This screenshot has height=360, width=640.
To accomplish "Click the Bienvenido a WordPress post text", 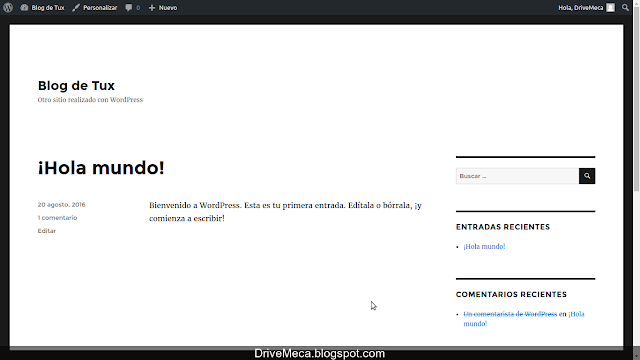I will click(285, 212).
